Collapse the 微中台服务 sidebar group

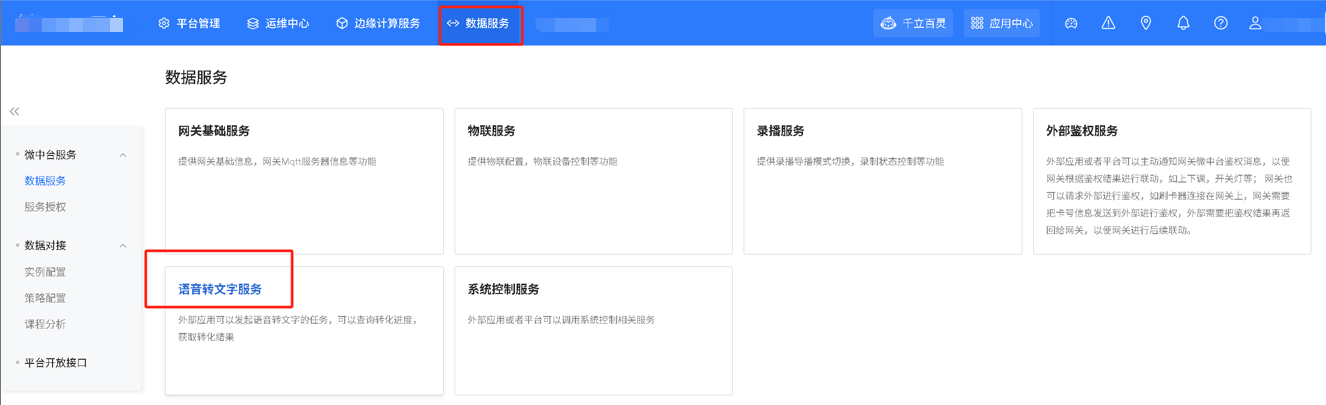coord(123,155)
